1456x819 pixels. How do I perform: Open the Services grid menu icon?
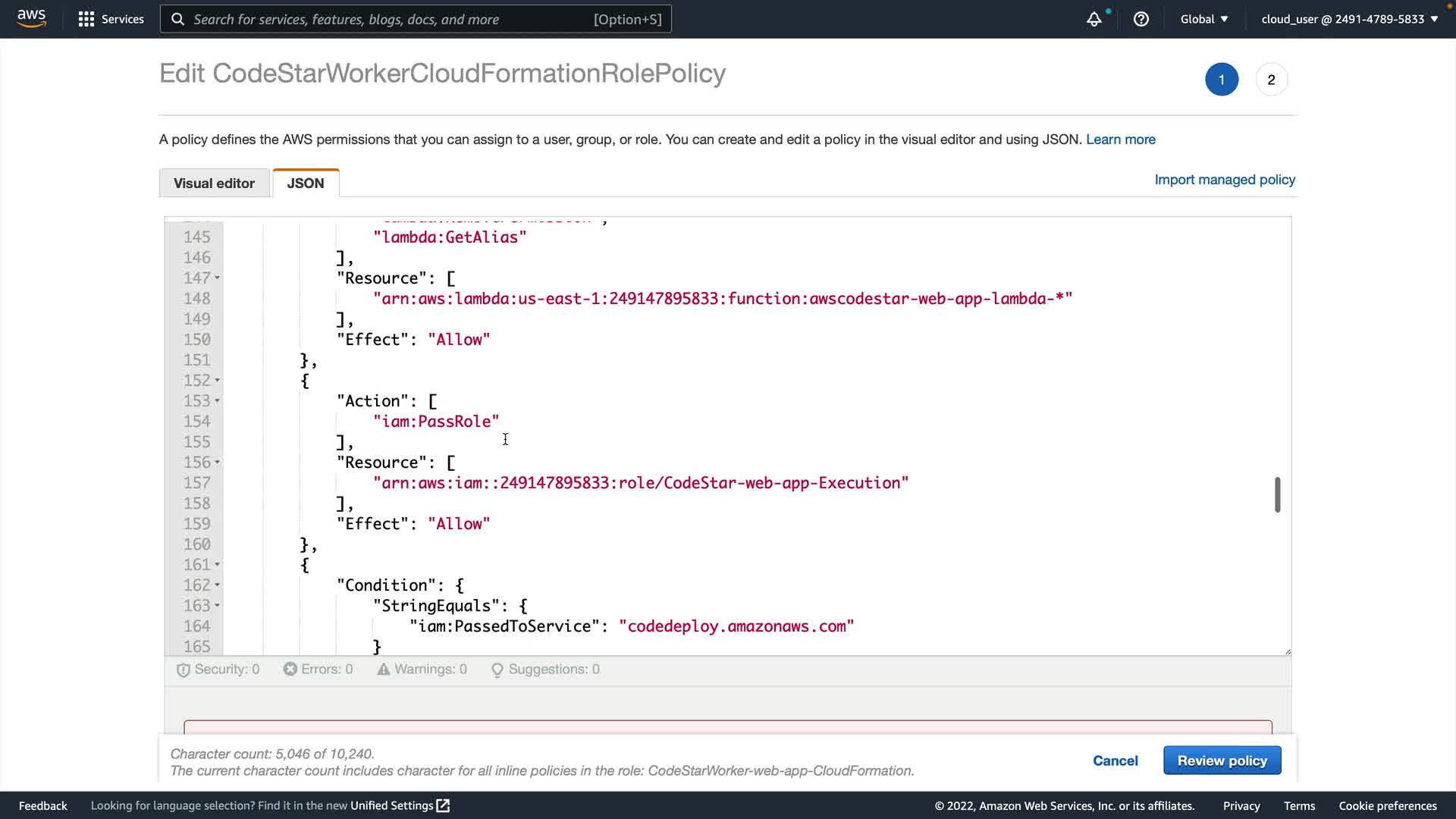tap(86, 19)
